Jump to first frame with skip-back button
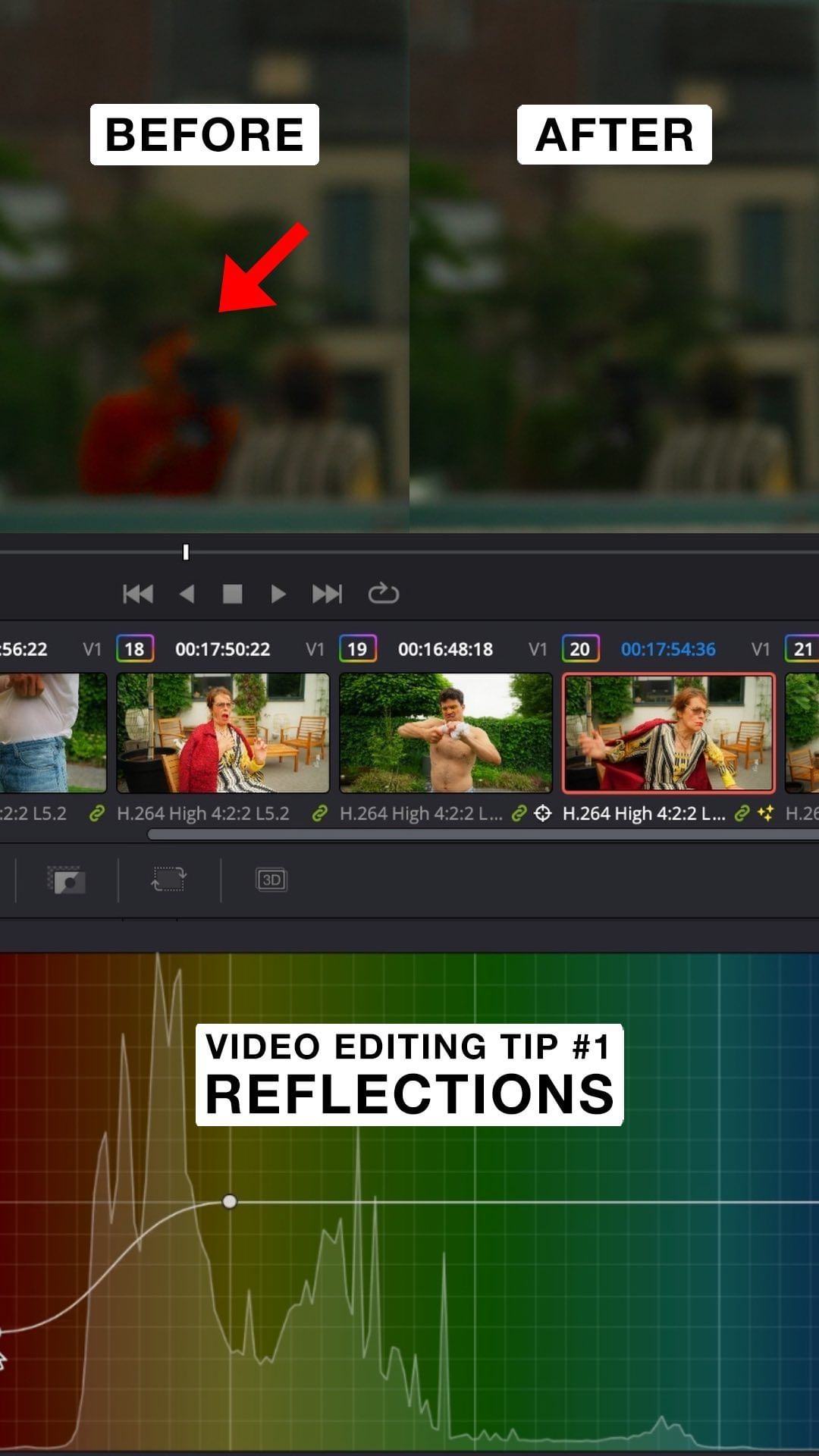The image size is (819, 1456). (138, 594)
